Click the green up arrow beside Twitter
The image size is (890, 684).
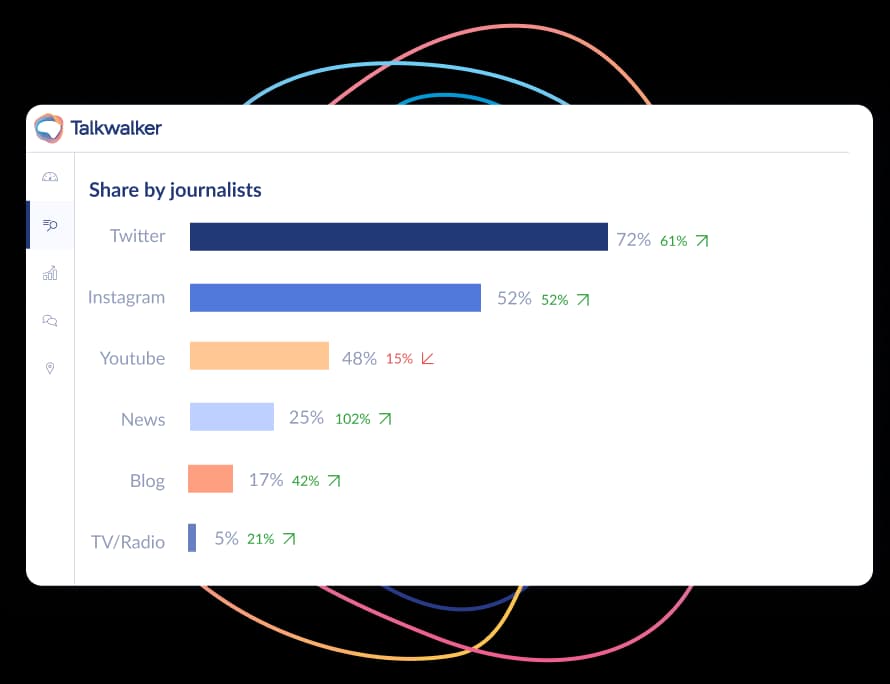(702, 241)
